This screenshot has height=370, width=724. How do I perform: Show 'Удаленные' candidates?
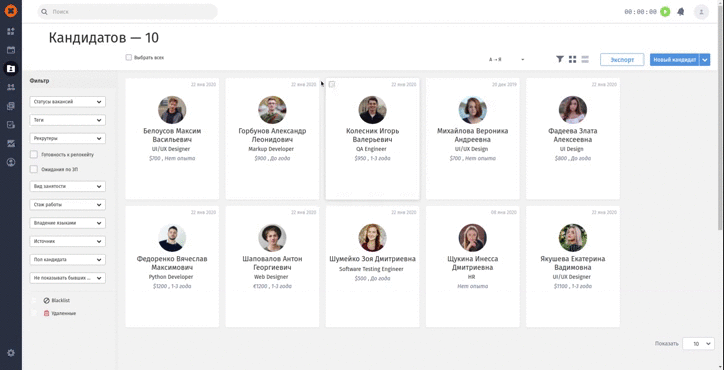[60, 313]
